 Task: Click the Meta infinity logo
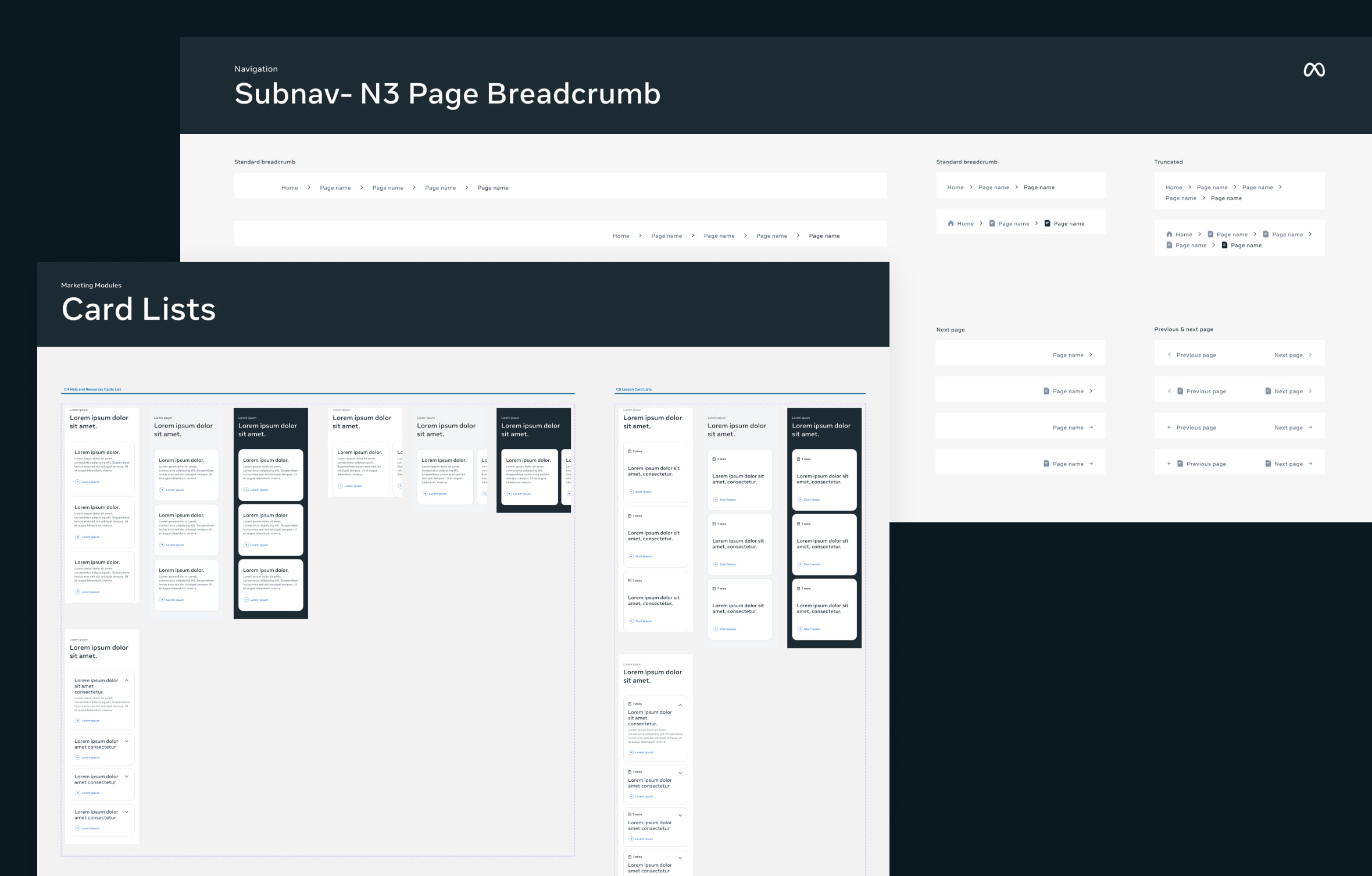click(1314, 70)
